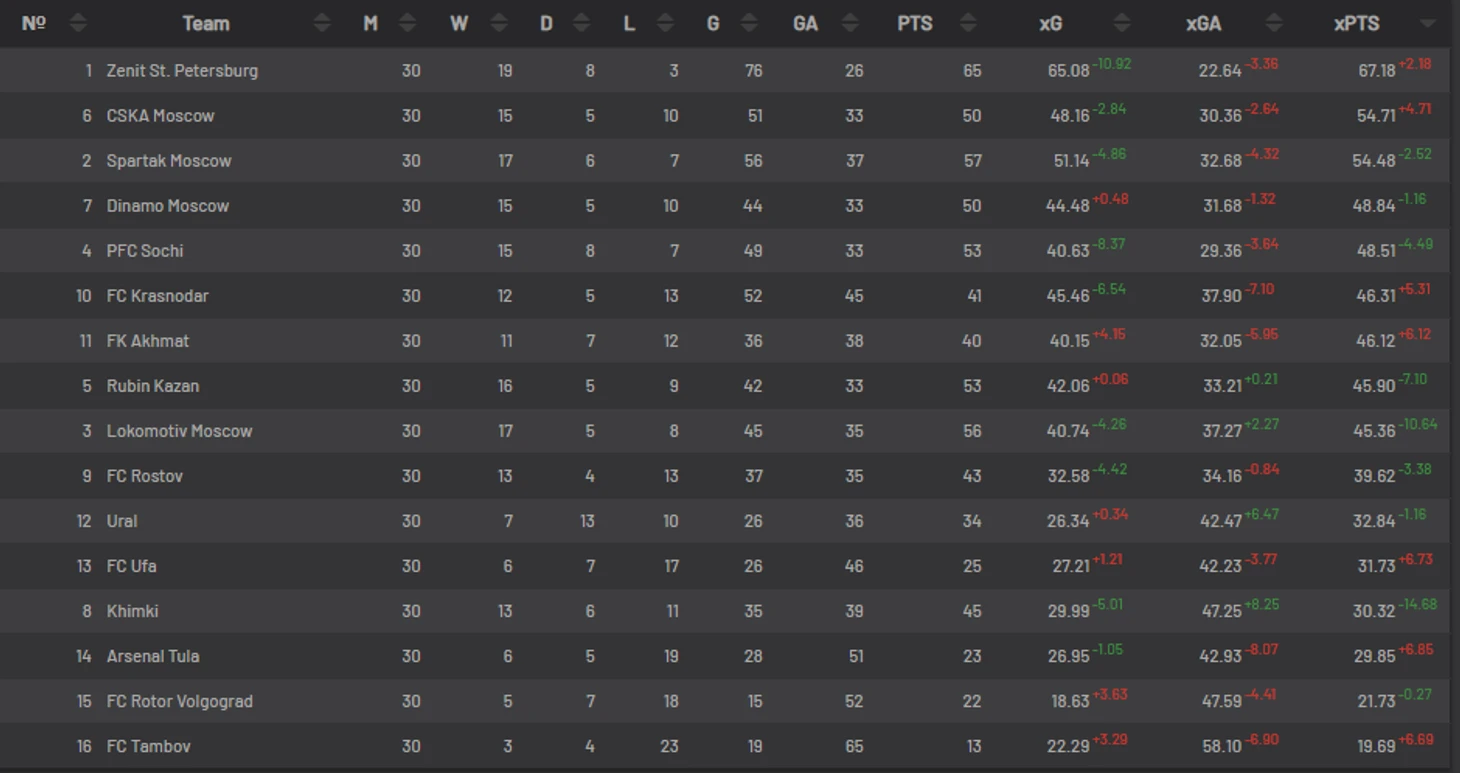Sort by points via PTS column arrows
This screenshot has height=773, width=1460.
(967, 23)
